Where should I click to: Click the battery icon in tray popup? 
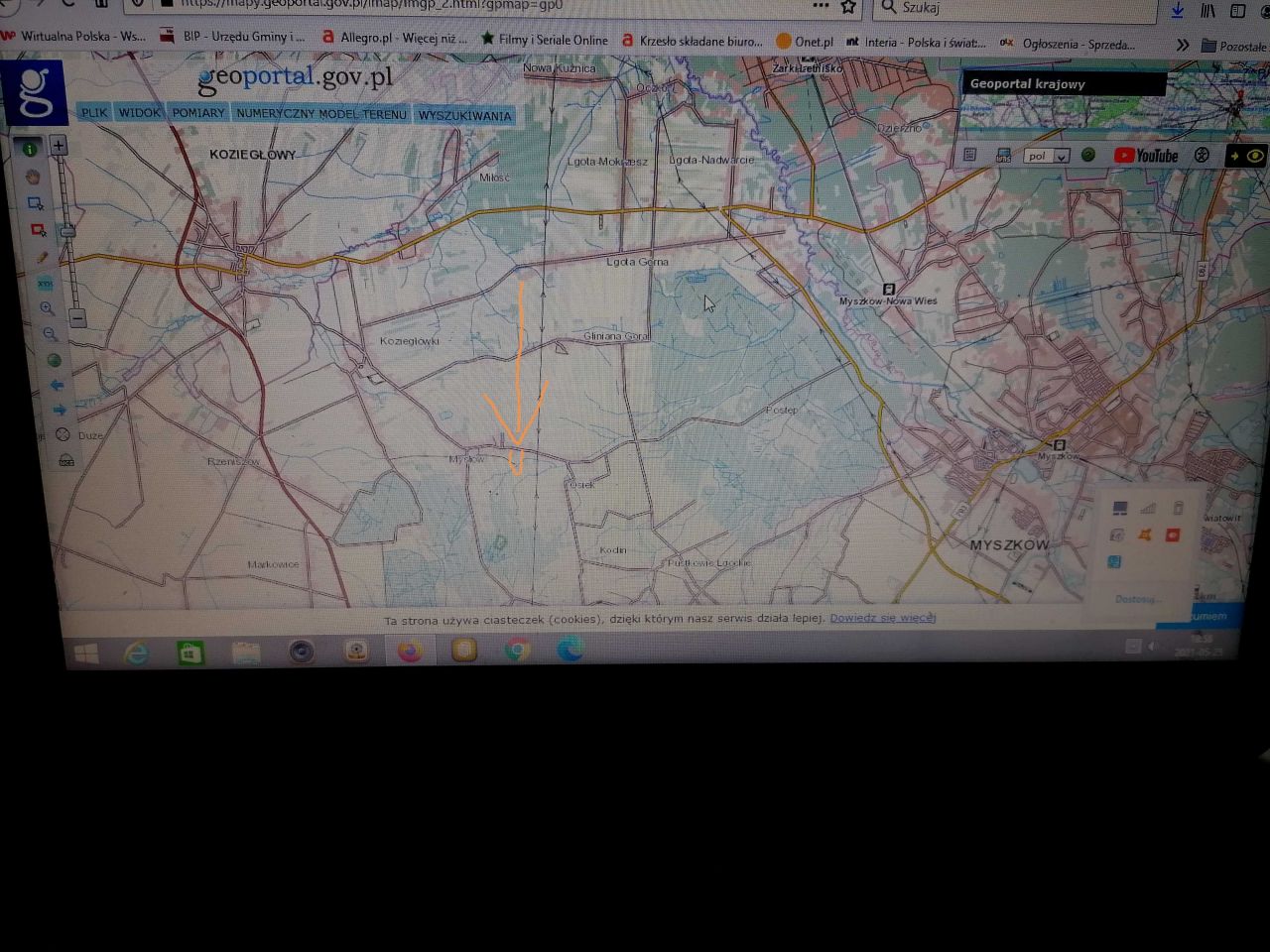tap(1179, 509)
